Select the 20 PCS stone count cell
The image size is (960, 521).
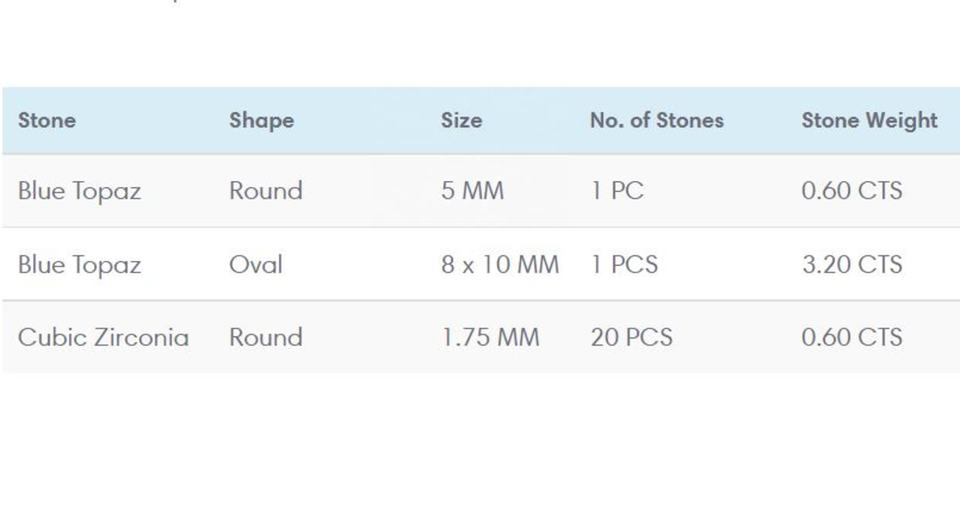coord(631,337)
